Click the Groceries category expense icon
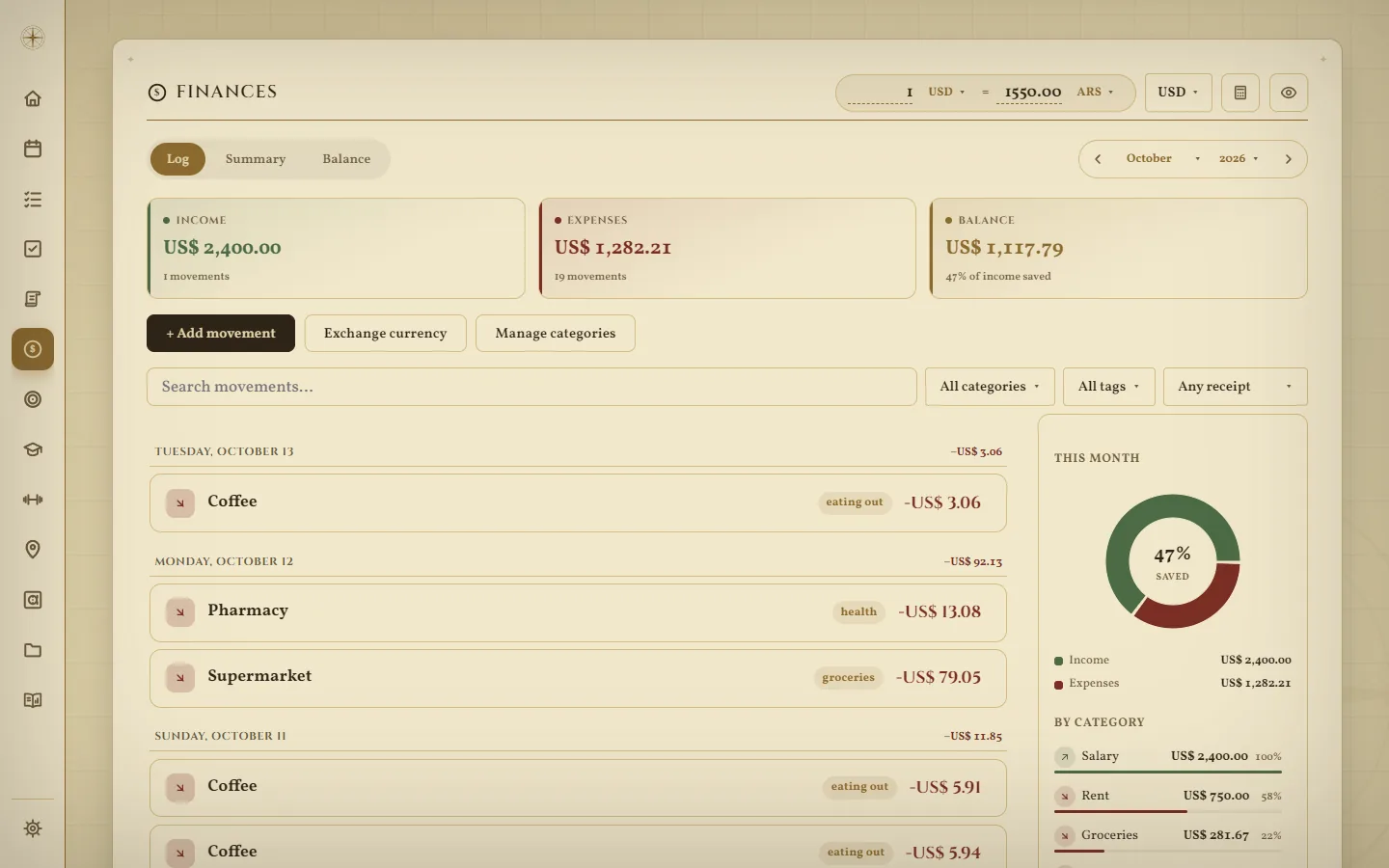The width and height of the screenshot is (1389, 868). click(x=1064, y=836)
